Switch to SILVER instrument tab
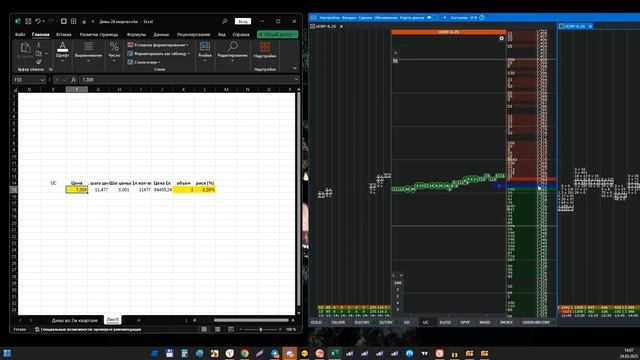This screenshot has width=640, height=360. pyautogui.click(x=338, y=322)
